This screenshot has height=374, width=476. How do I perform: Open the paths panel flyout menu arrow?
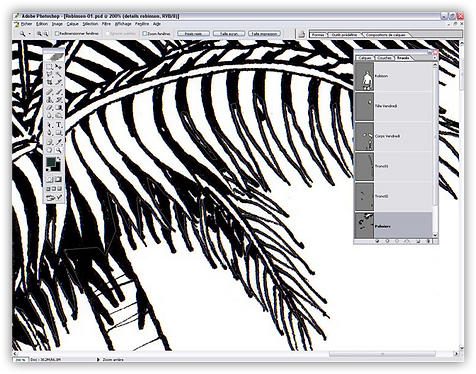tap(435, 58)
